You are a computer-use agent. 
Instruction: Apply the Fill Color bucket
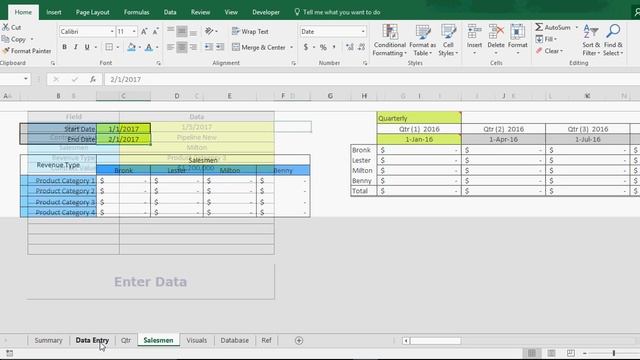[131, 47]
